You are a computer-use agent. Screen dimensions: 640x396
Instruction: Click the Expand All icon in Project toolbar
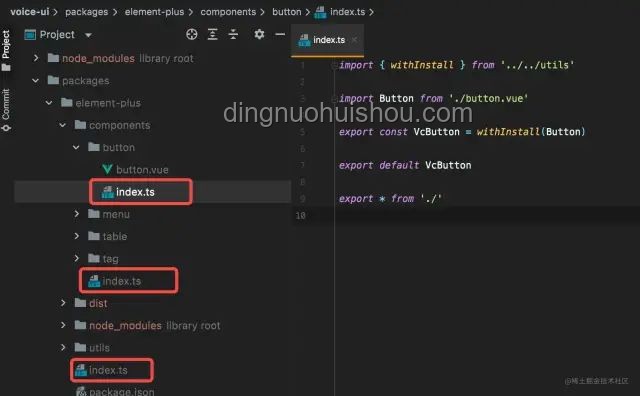212,34
